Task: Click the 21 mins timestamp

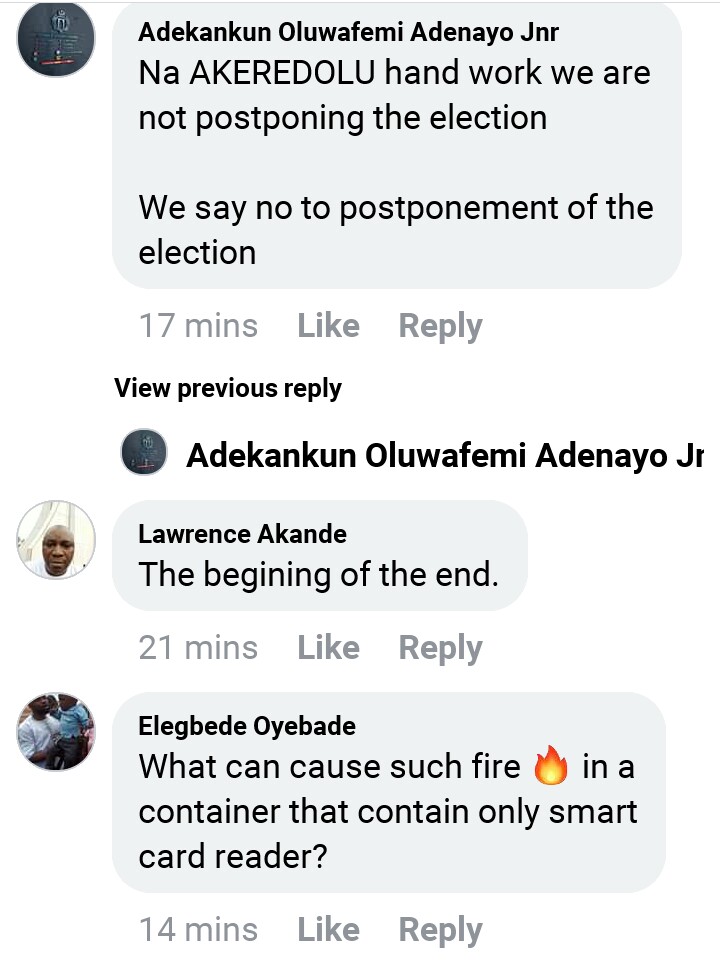Action: [198, 648]
